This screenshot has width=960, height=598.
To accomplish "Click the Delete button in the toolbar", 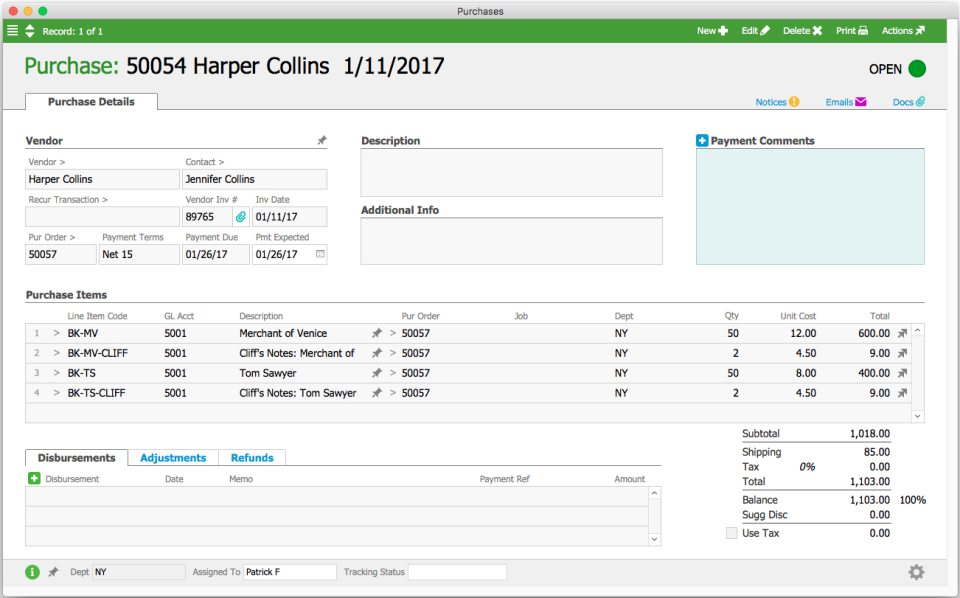I will (800, 31).
